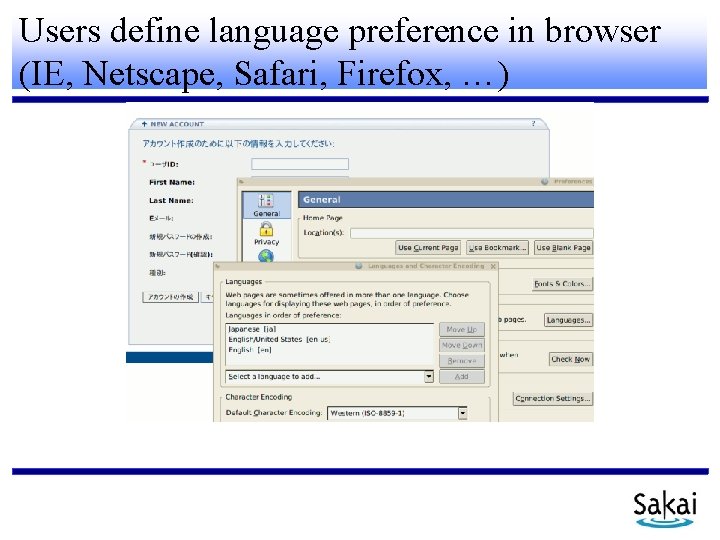Open the Languages button in Preferences

(568, 320)
